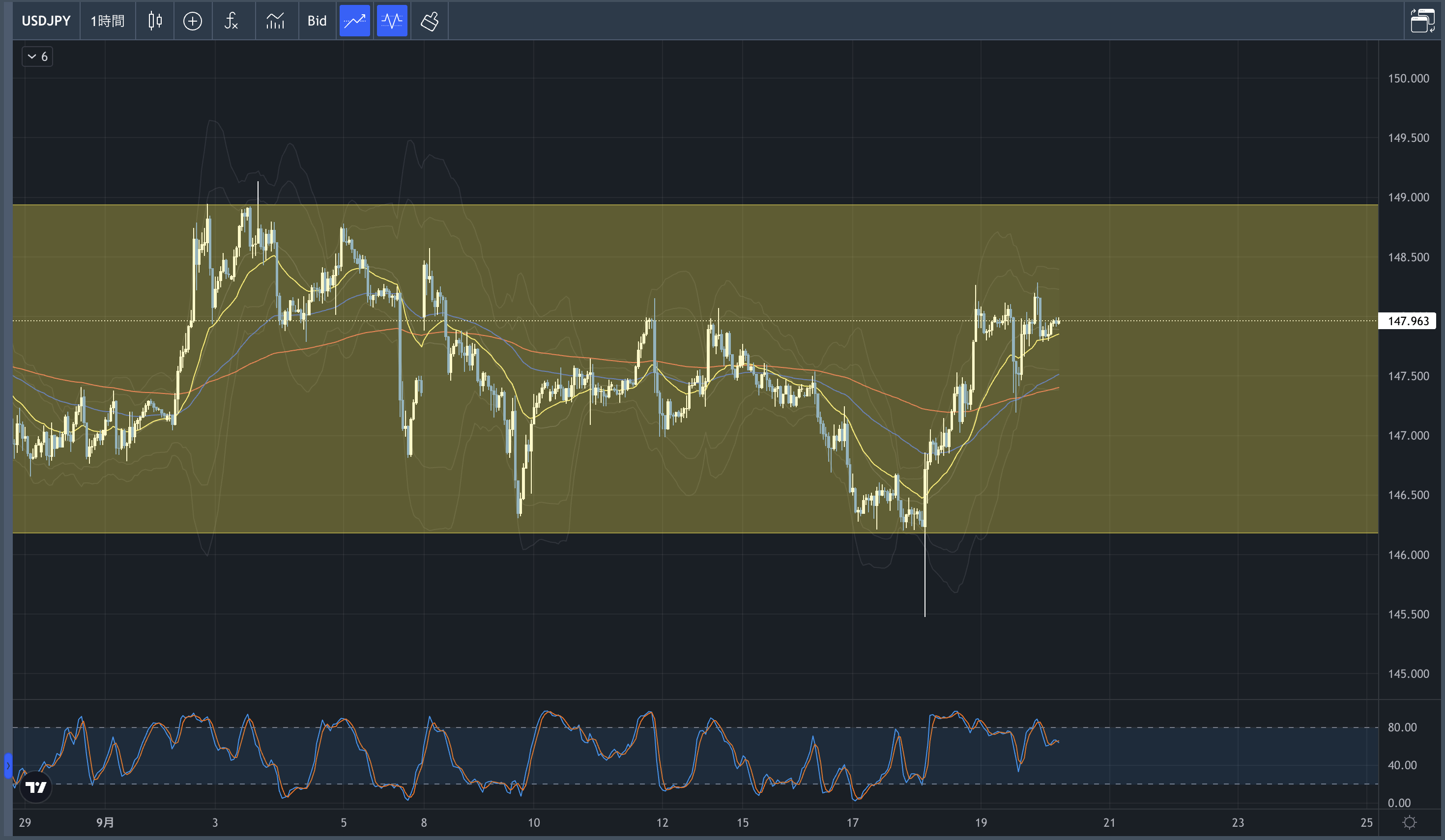Open the detach chart window icon
Screen dimensions: 1445x840
[x=1422, y=21]
